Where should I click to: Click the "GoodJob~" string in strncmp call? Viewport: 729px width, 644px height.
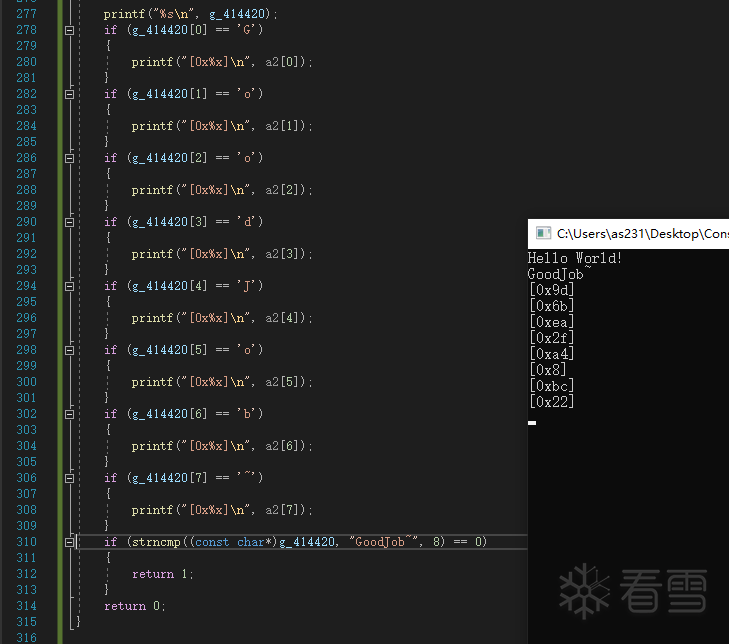click(x=384, y=542)
